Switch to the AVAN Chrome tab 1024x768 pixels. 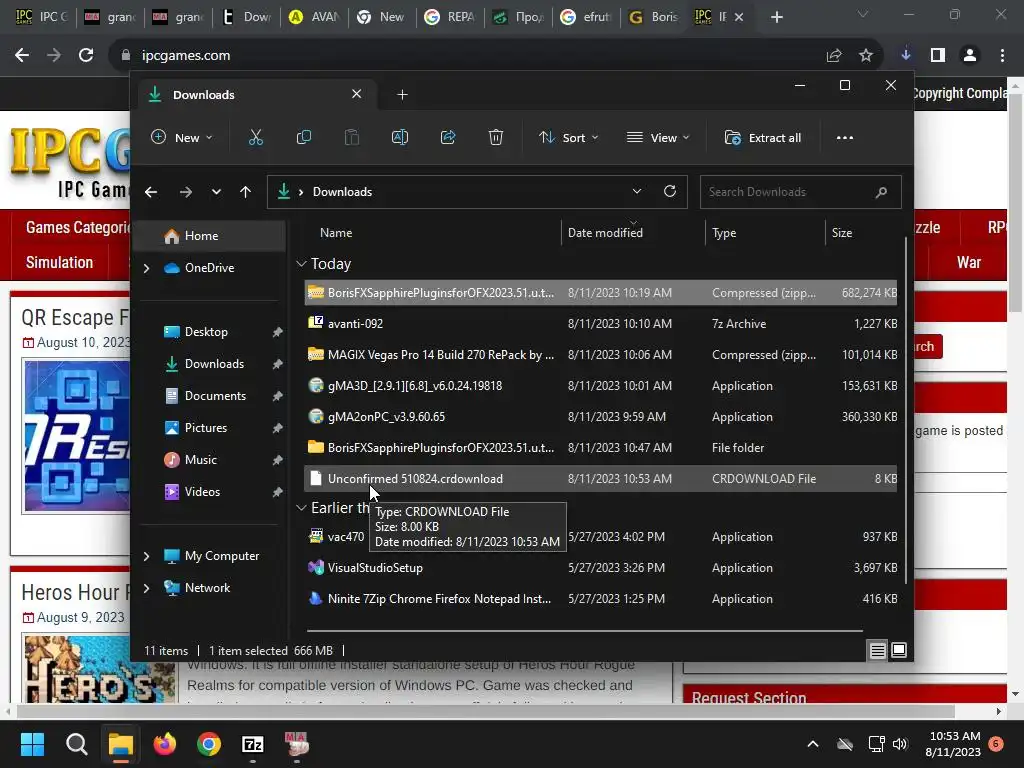coord(314,17)
